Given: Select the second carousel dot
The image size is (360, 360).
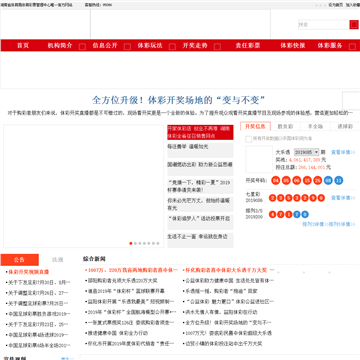Looking at the screenshot, I should 135,243.
